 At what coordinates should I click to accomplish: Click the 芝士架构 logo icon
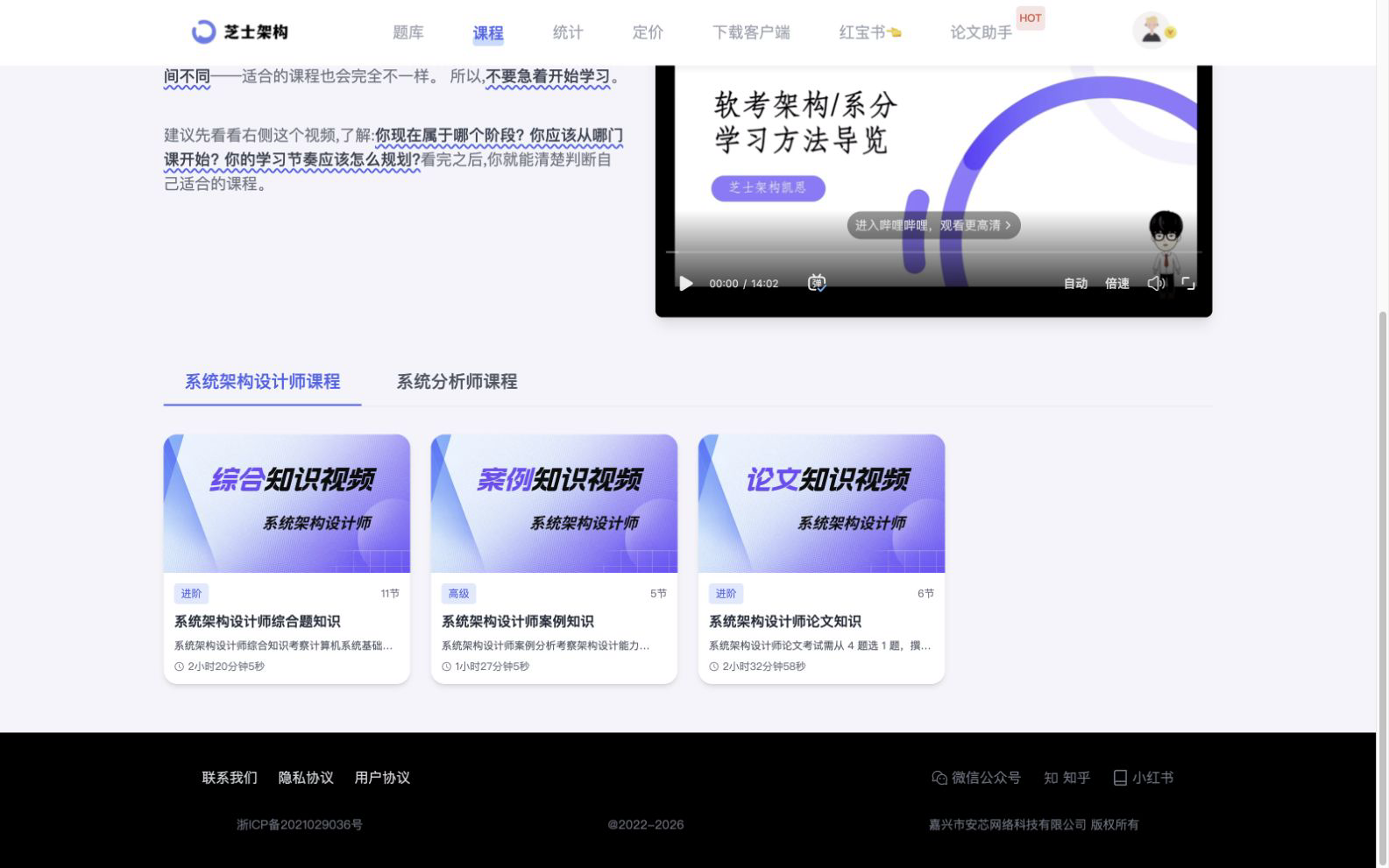click(203, 32)
